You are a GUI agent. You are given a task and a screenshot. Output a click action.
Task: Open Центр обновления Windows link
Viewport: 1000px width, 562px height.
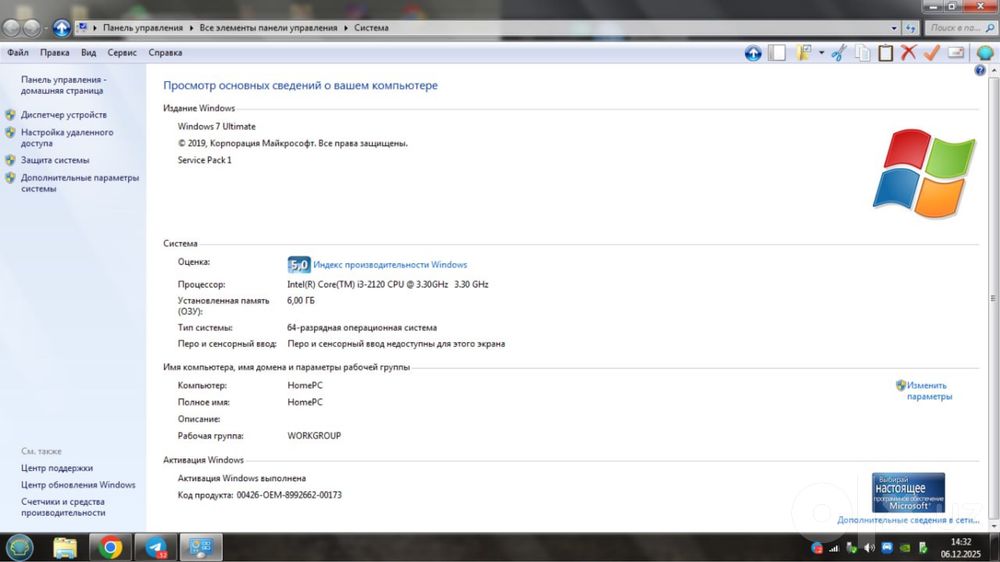78,485
